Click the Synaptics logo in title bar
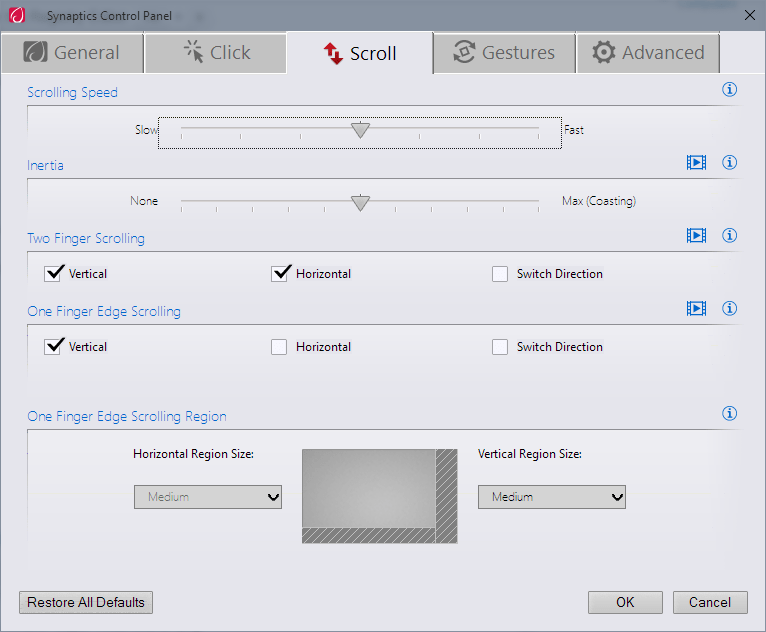This screenshot has height=632, width=766. click(x=17, y=15)
